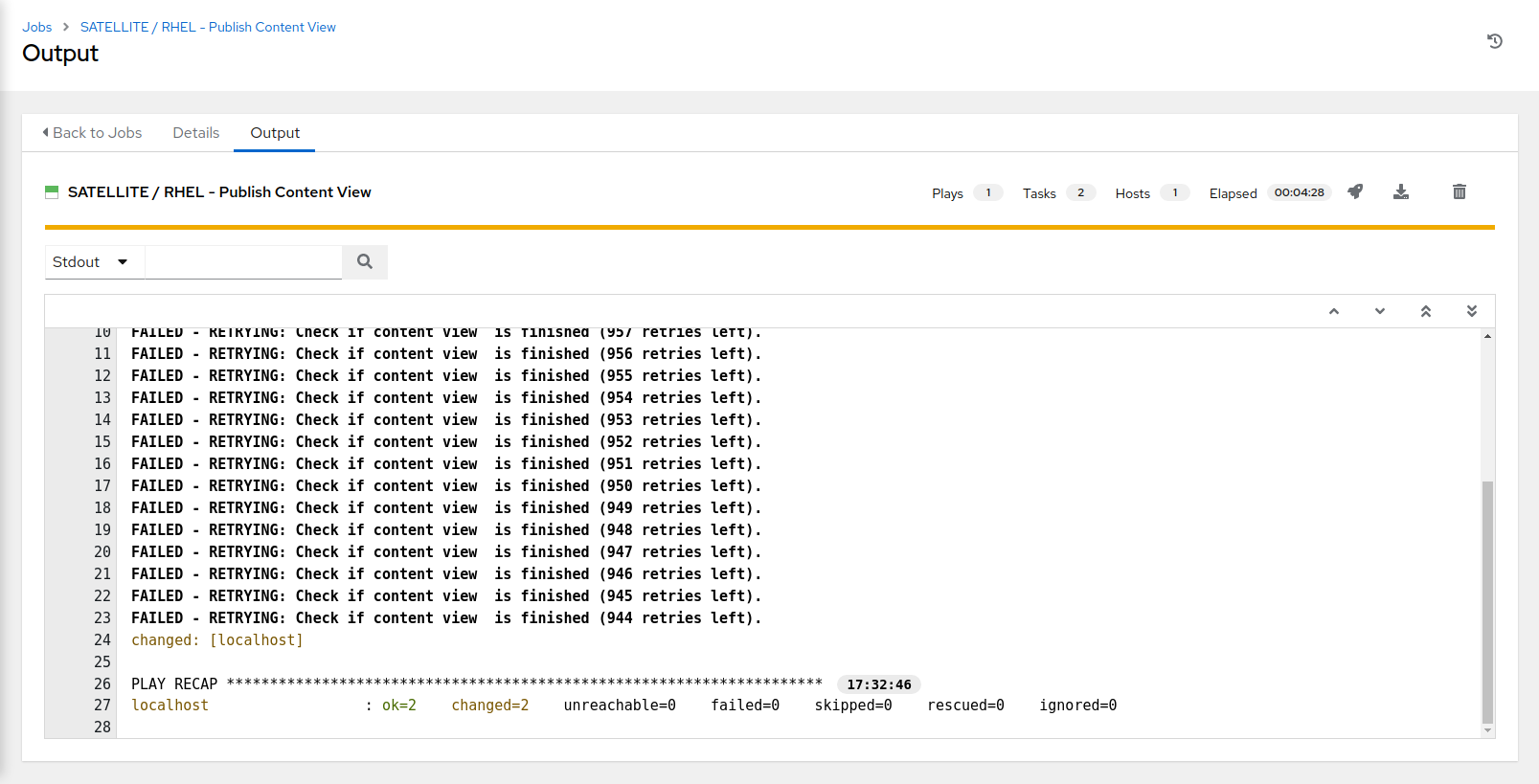Click the Elapsed time 00:04:28 badge
1539x784 pixels.
click(1299, 192)
